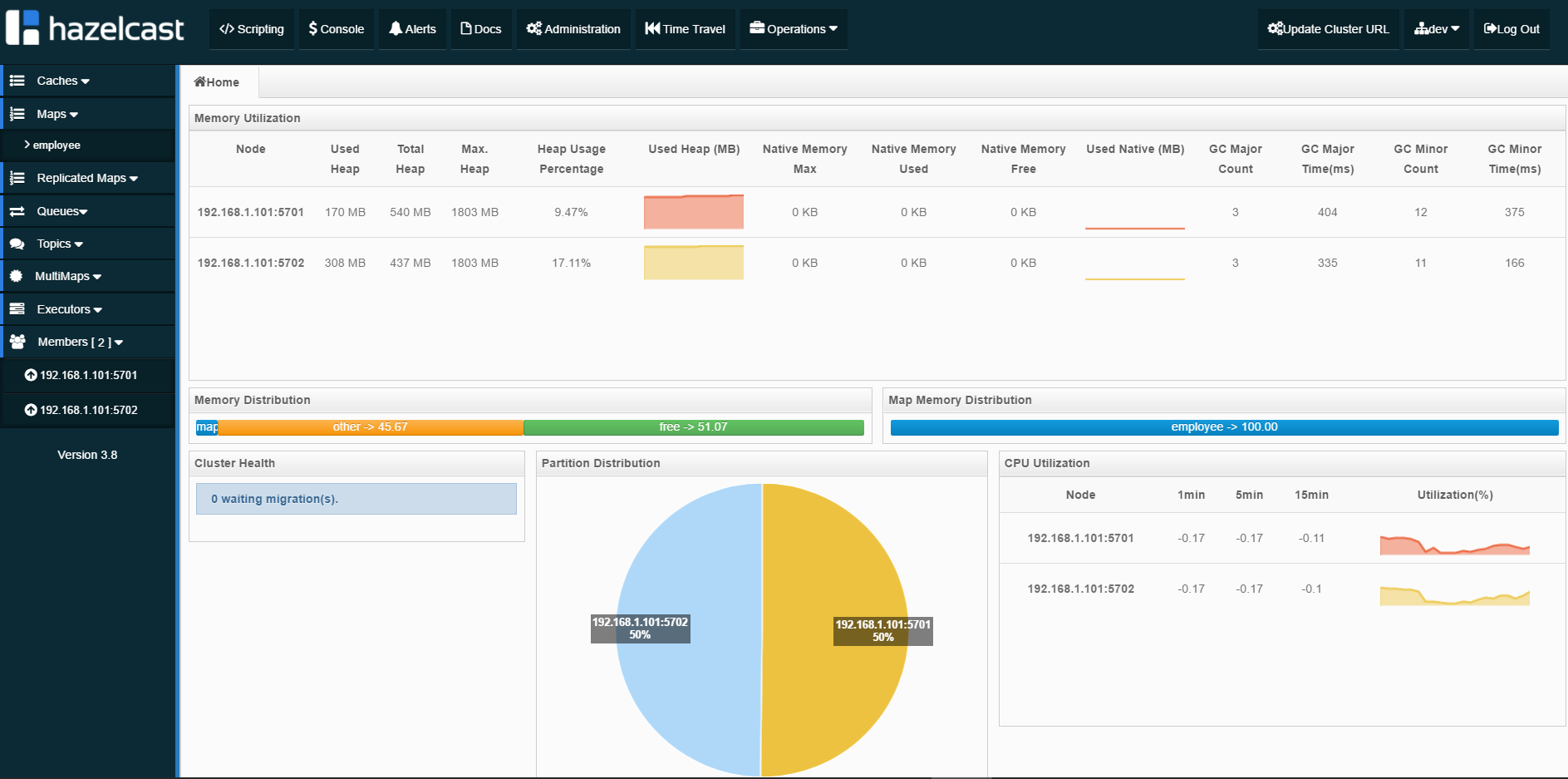1568x779 pixels.
Task: Click the Version 3.8 label
Action: tap(87, 455)
